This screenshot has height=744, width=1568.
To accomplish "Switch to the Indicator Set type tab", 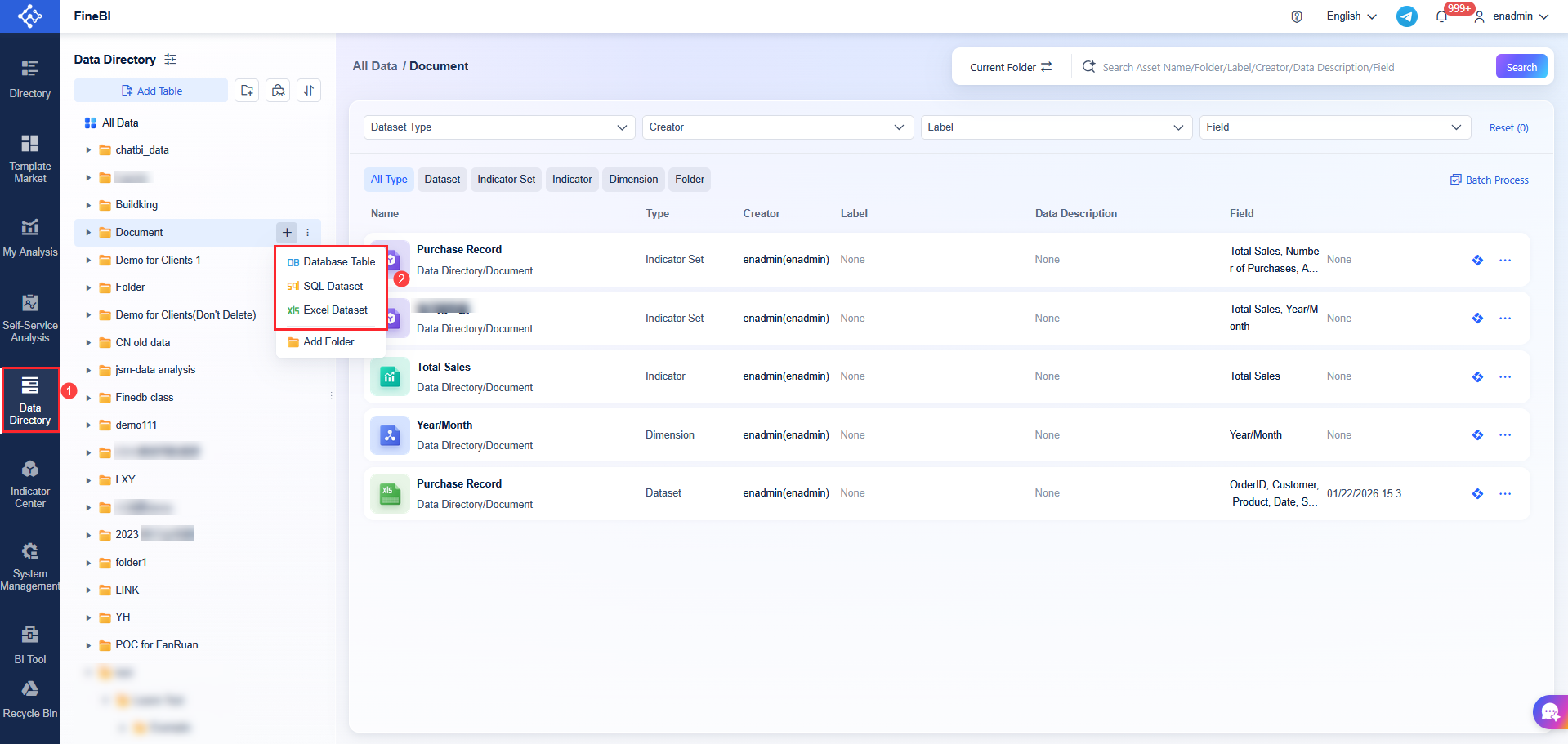I will tap(507, 180).
